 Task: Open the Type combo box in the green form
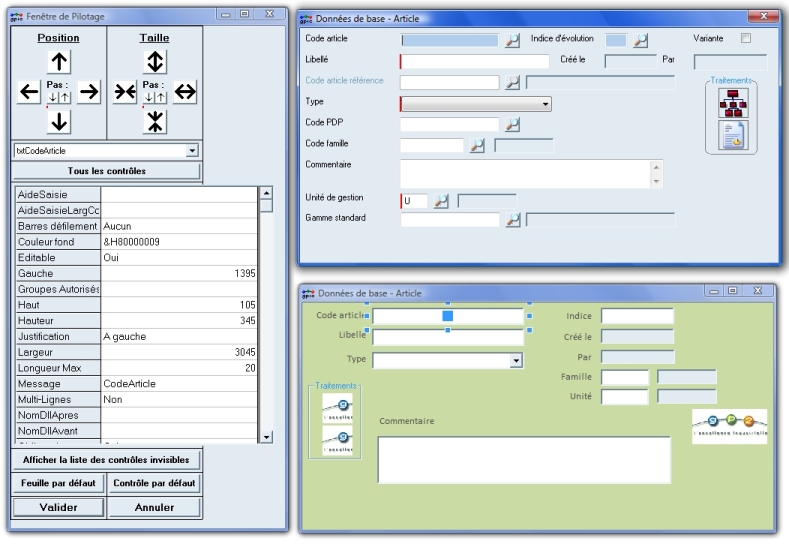click(x=517, y=360)
